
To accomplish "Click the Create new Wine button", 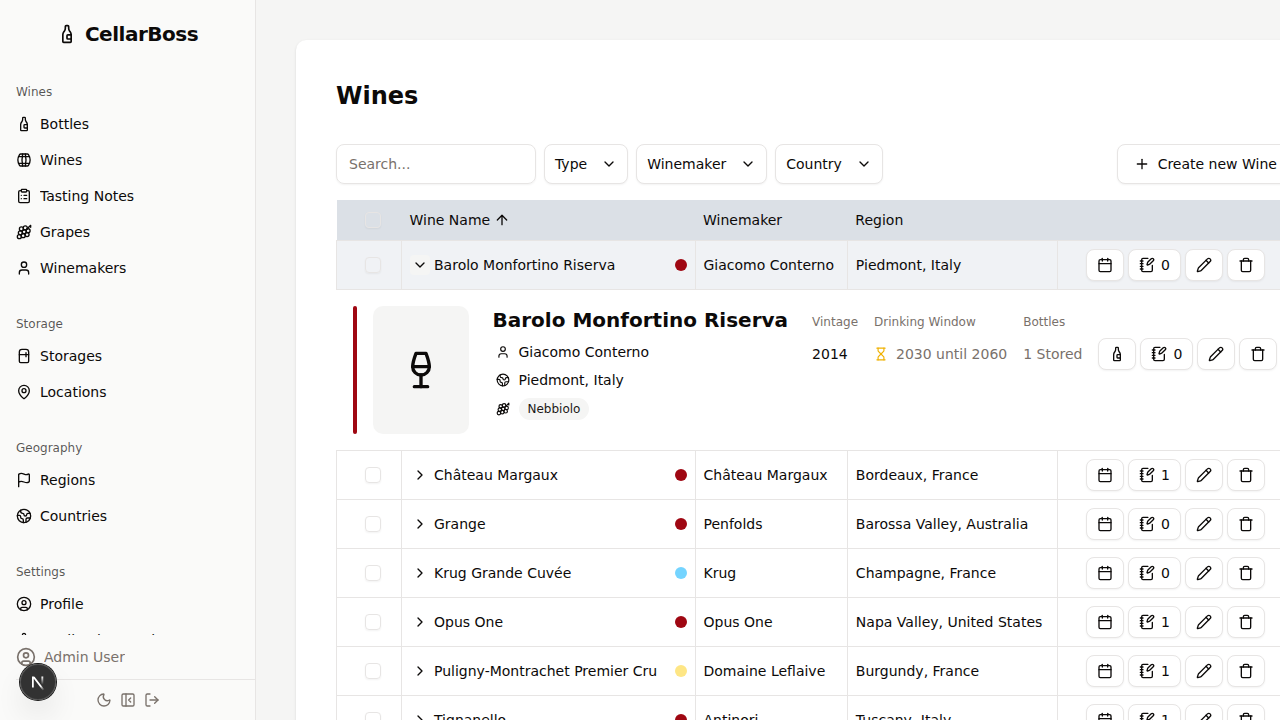I will (x=1205, y=164).
